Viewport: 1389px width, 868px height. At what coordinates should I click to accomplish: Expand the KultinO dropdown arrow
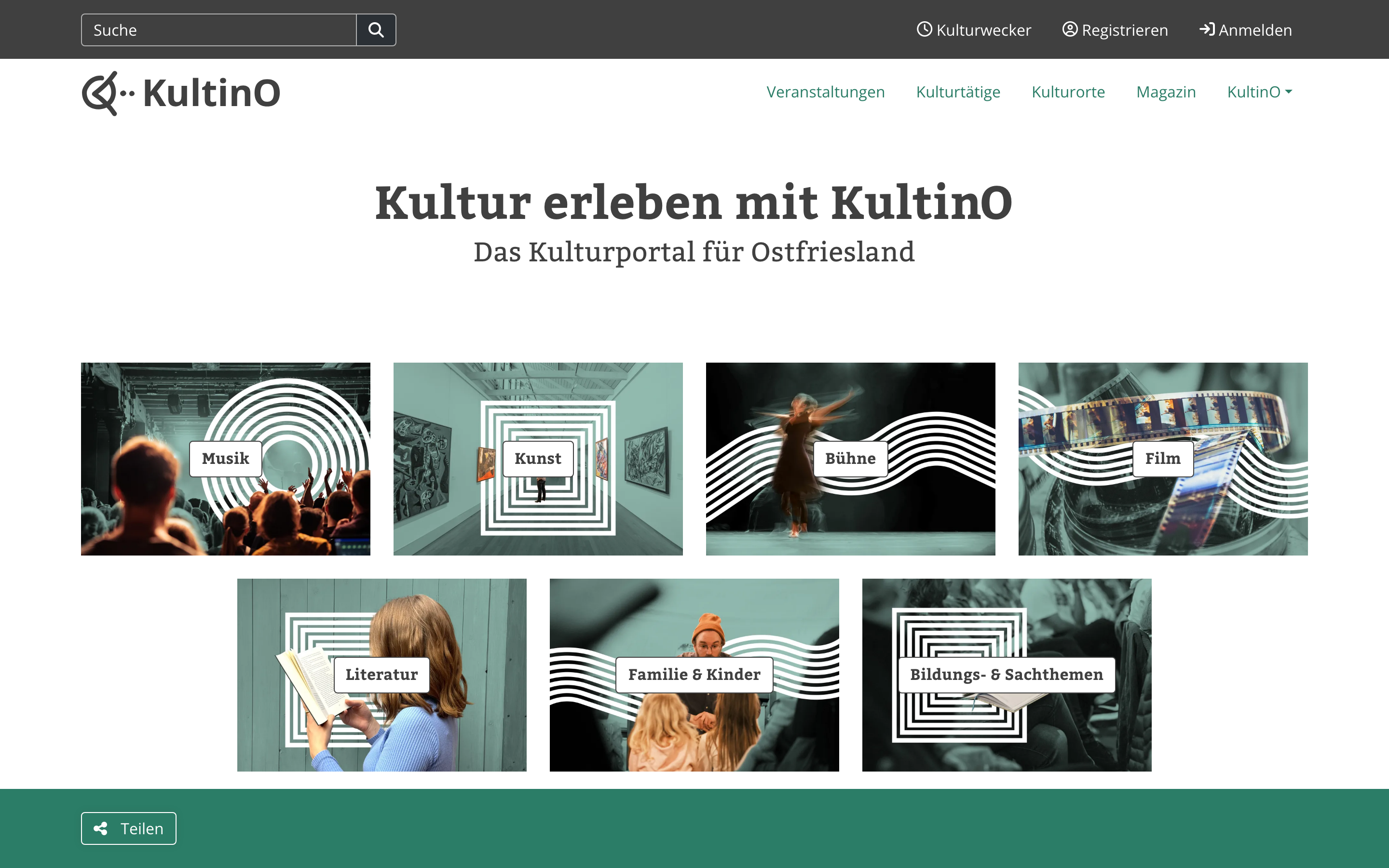tap(1289, 92)
